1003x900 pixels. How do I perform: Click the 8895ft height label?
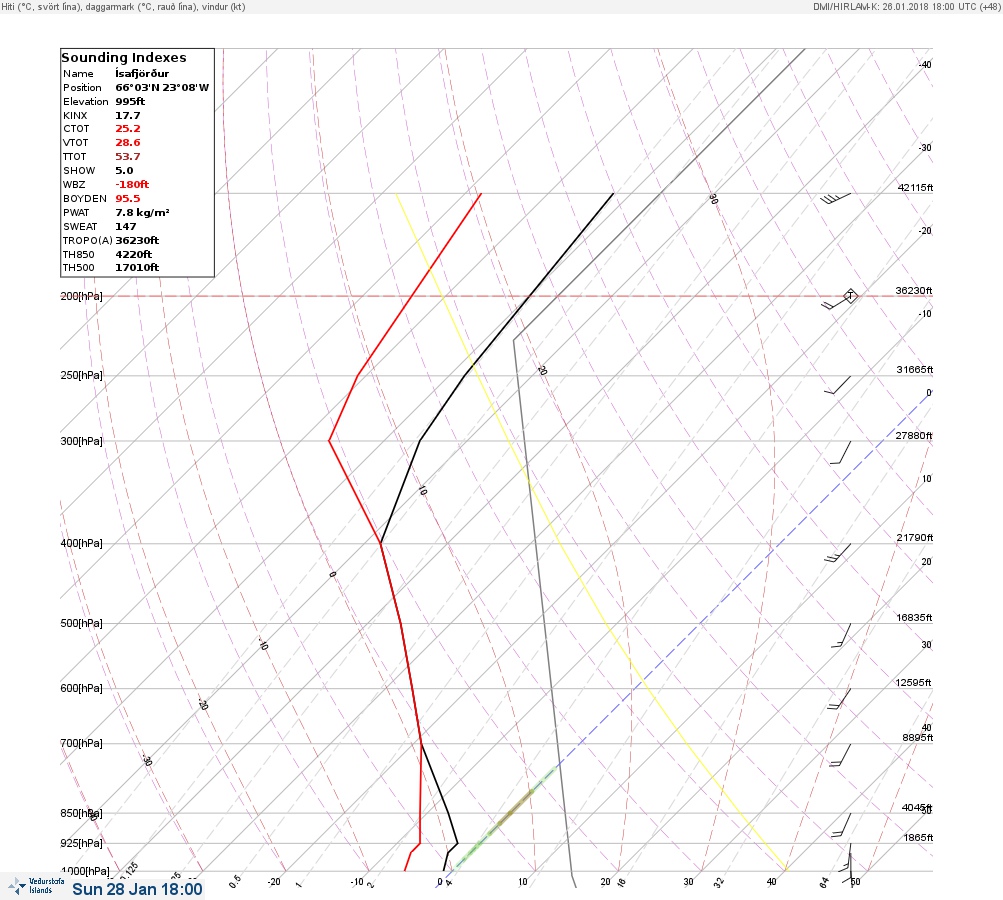point(918,738)
